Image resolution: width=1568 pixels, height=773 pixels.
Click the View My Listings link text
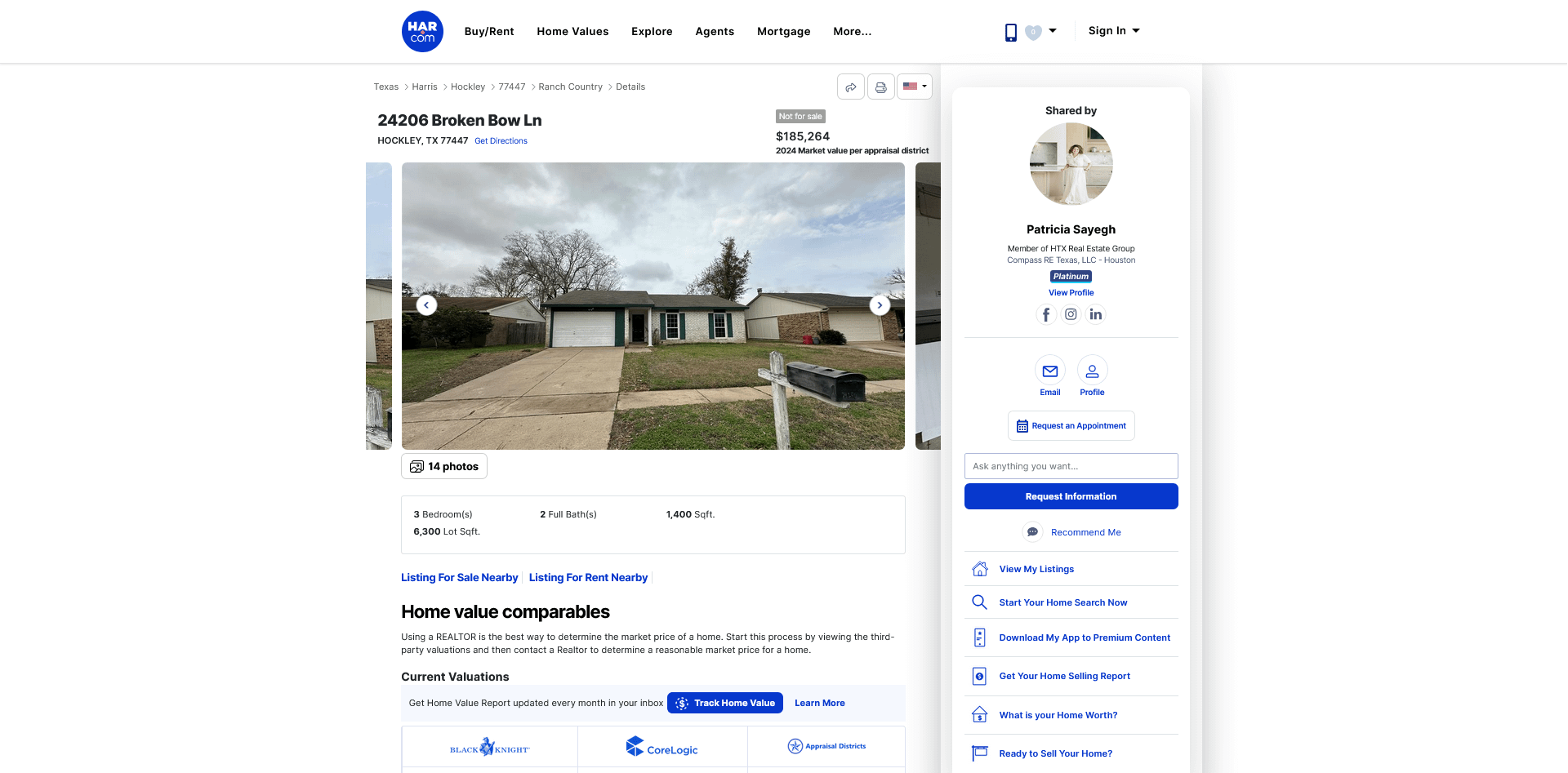pyautogui.click(x=1036, y=569)
